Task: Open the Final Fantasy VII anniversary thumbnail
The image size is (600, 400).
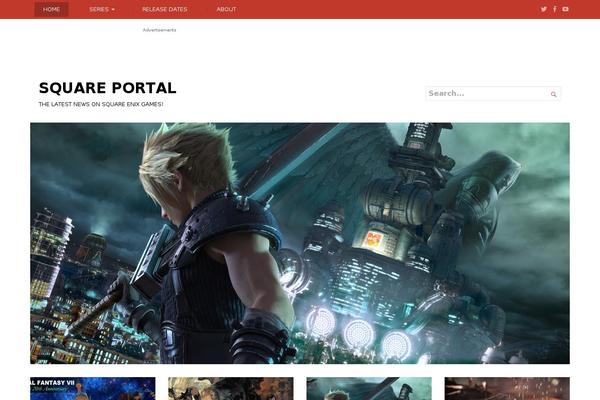Action: [93, 389]
